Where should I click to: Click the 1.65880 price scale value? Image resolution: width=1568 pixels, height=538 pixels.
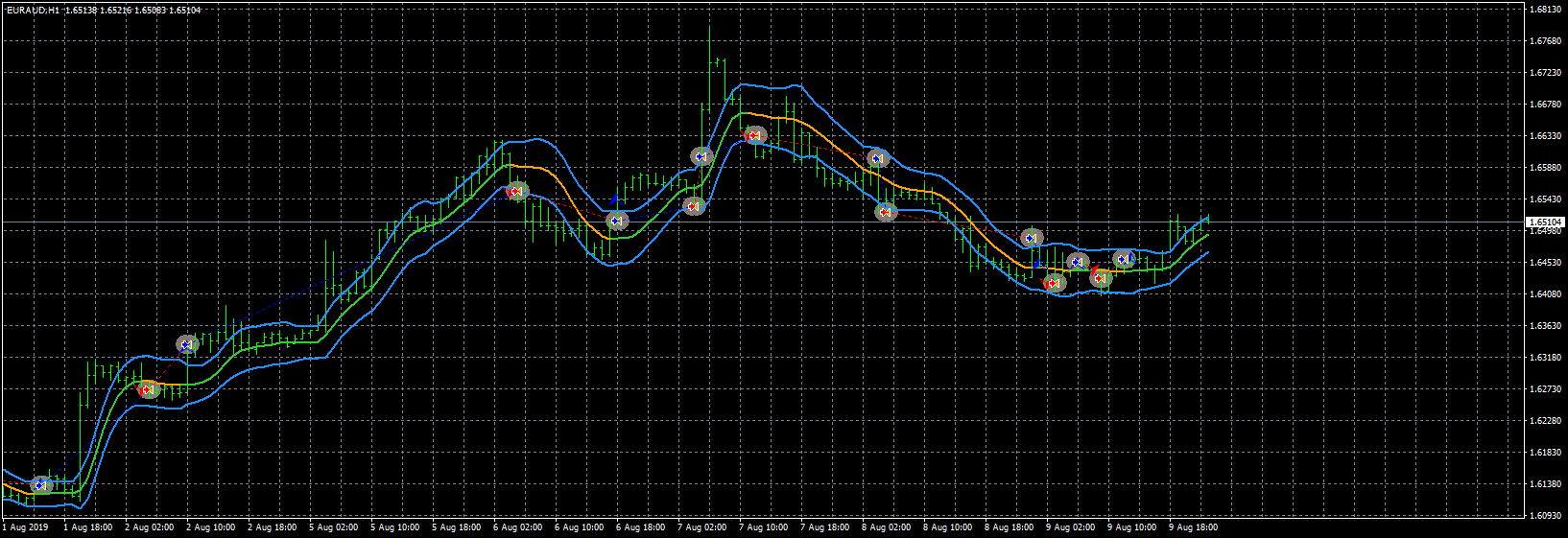point(1545,168)
